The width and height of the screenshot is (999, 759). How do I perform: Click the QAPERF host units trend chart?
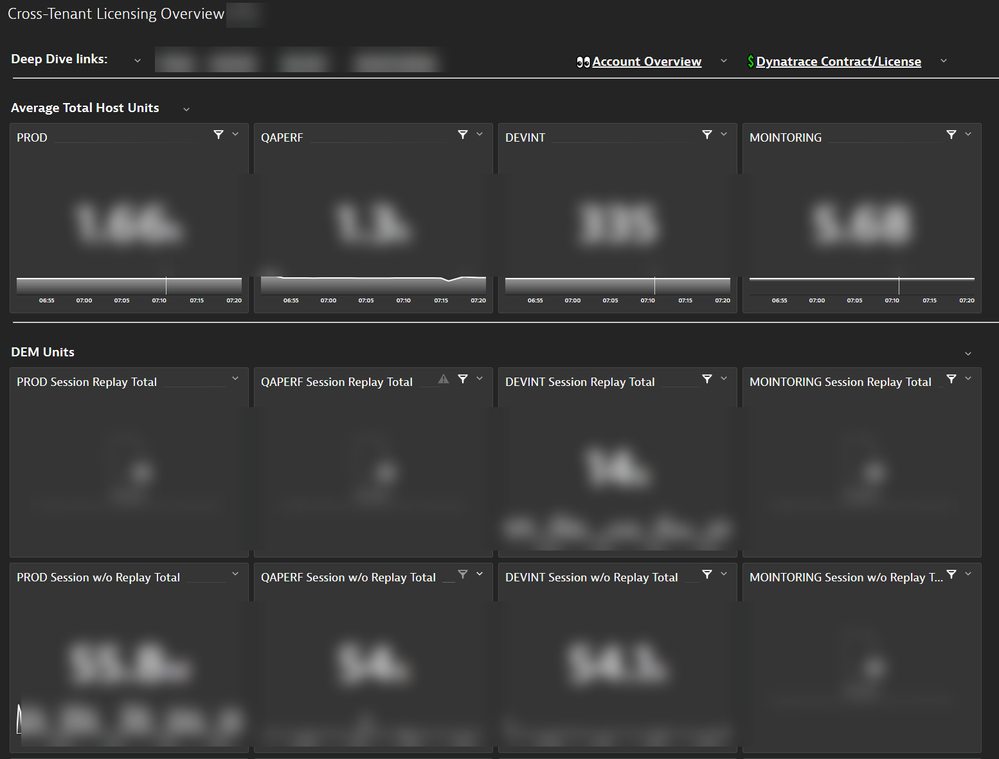(x=373, y=281)
